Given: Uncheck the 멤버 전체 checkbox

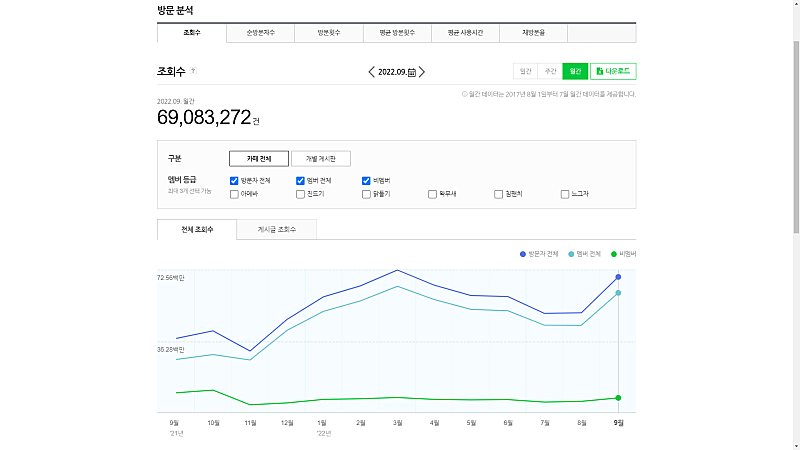Looking at the screenshot, I should (x=300, y=180).
